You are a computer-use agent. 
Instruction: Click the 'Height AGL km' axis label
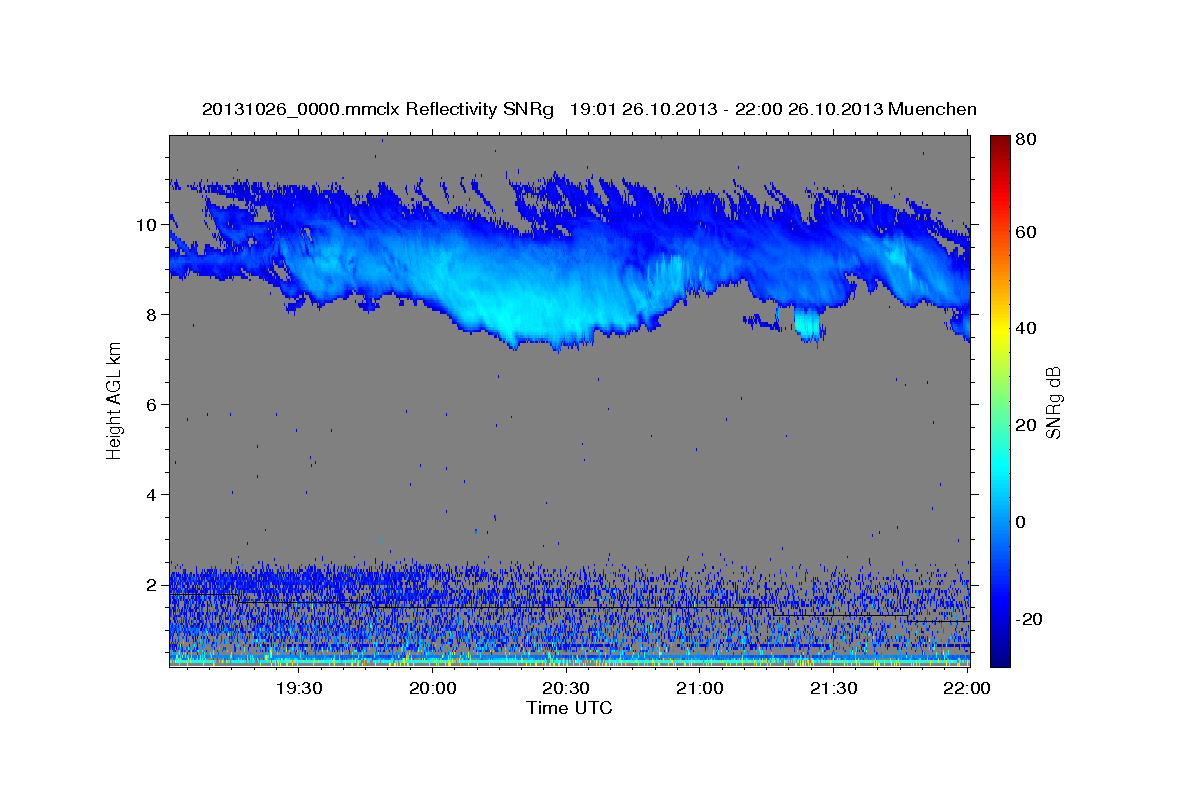(114, 403)
